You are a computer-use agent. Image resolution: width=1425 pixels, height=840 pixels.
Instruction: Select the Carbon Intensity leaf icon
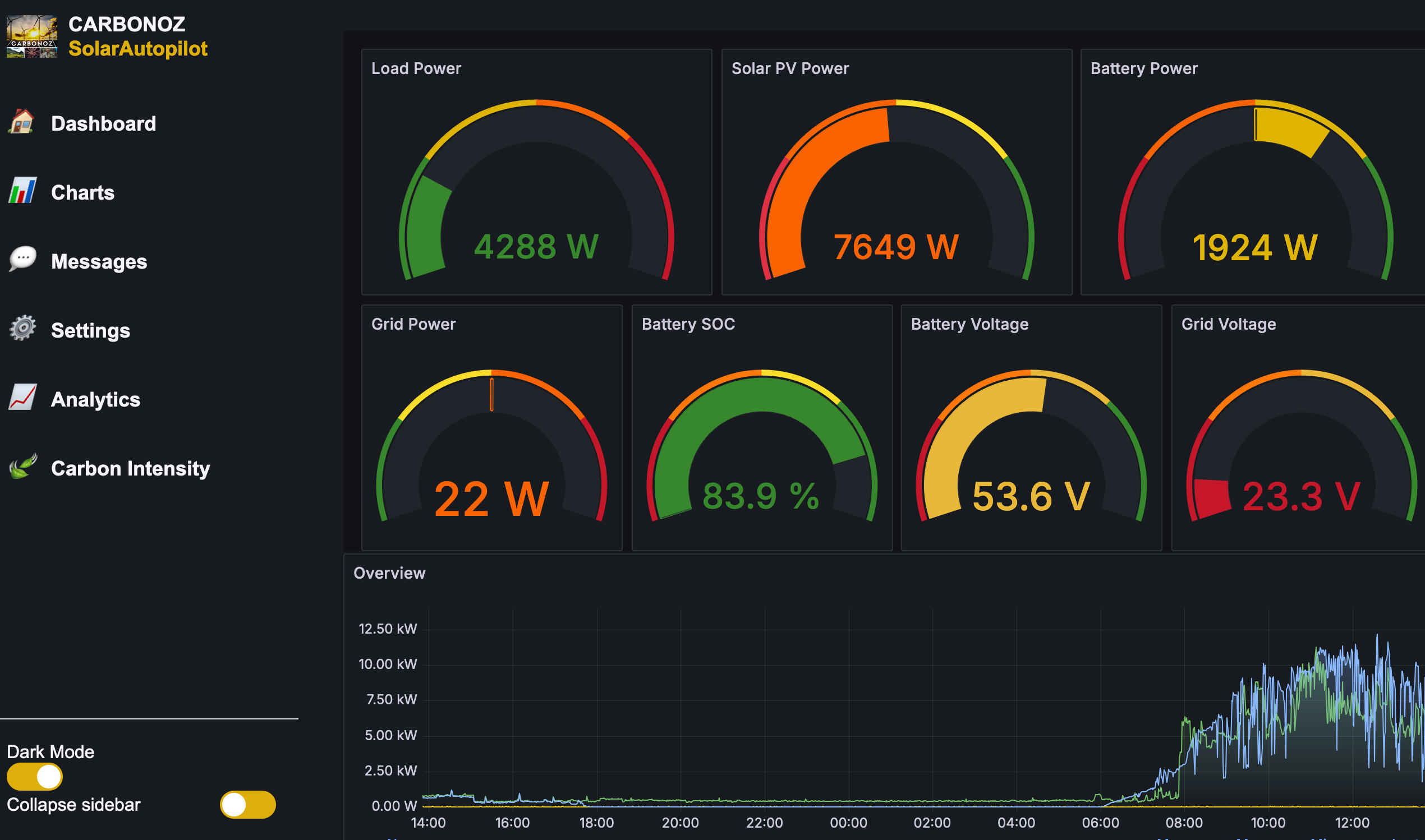tap(20, 467)
